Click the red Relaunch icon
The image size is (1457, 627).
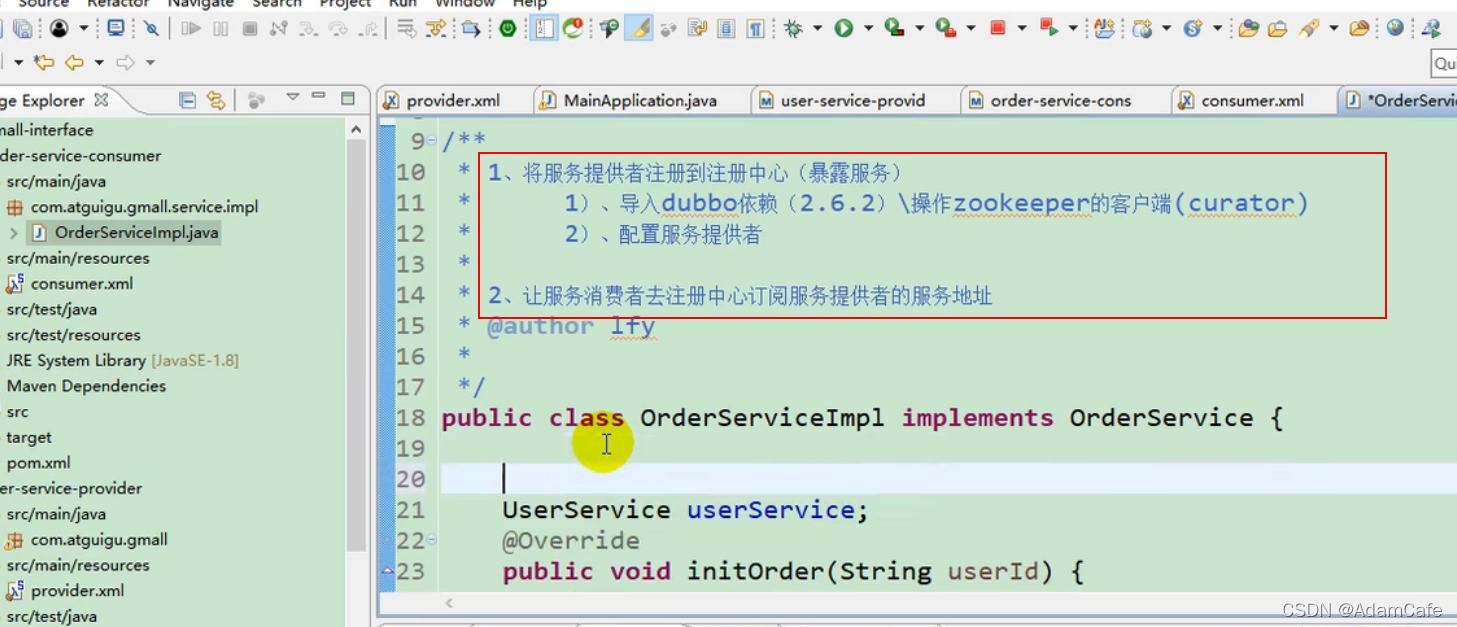(1048, 29)
